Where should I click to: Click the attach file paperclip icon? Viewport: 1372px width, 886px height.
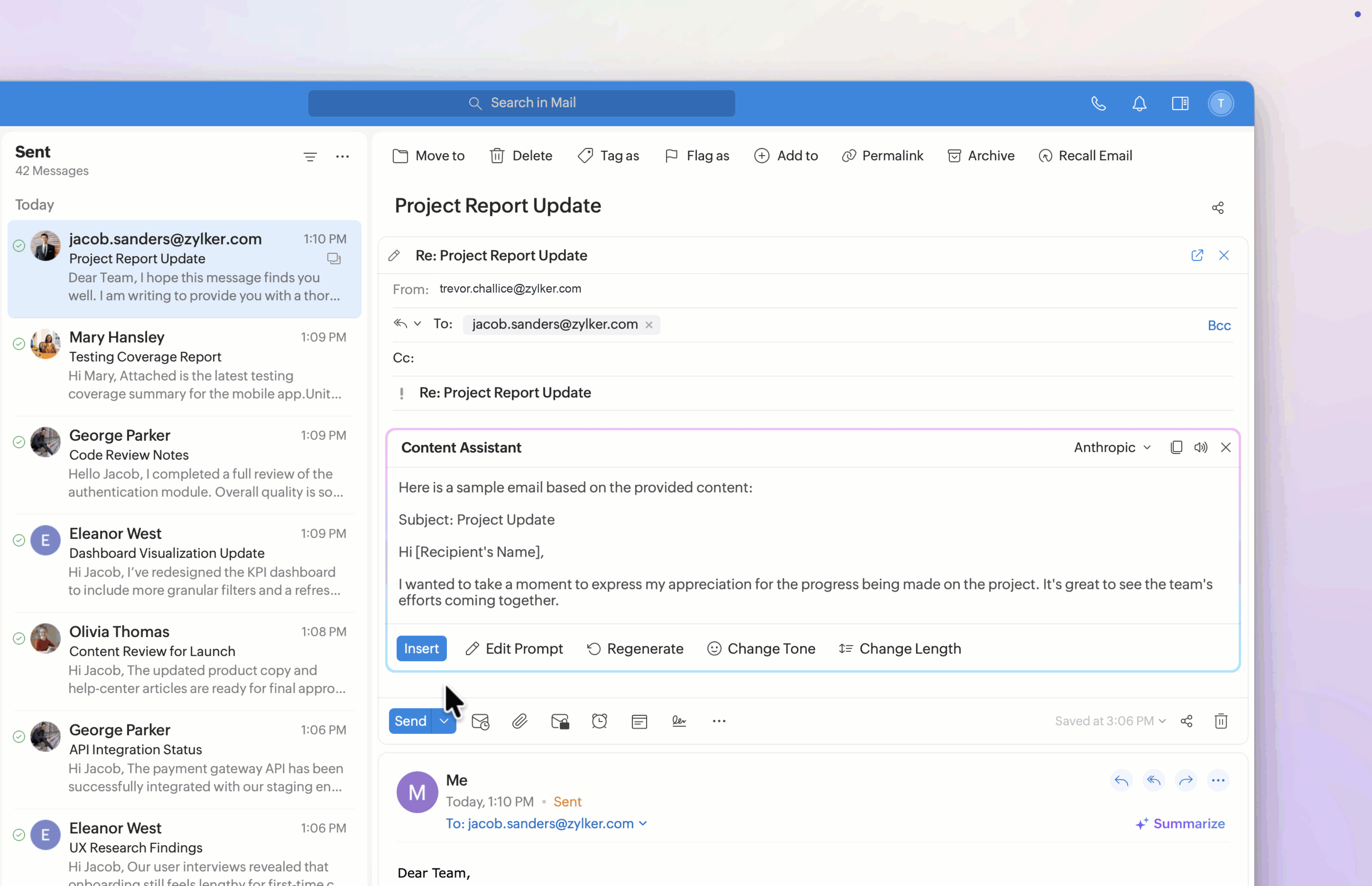(x=519, y=721)
